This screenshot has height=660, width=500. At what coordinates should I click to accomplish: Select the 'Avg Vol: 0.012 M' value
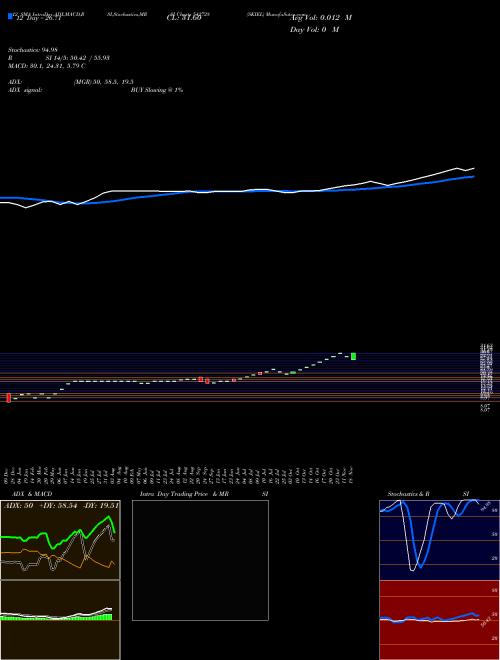coord(321,18)
